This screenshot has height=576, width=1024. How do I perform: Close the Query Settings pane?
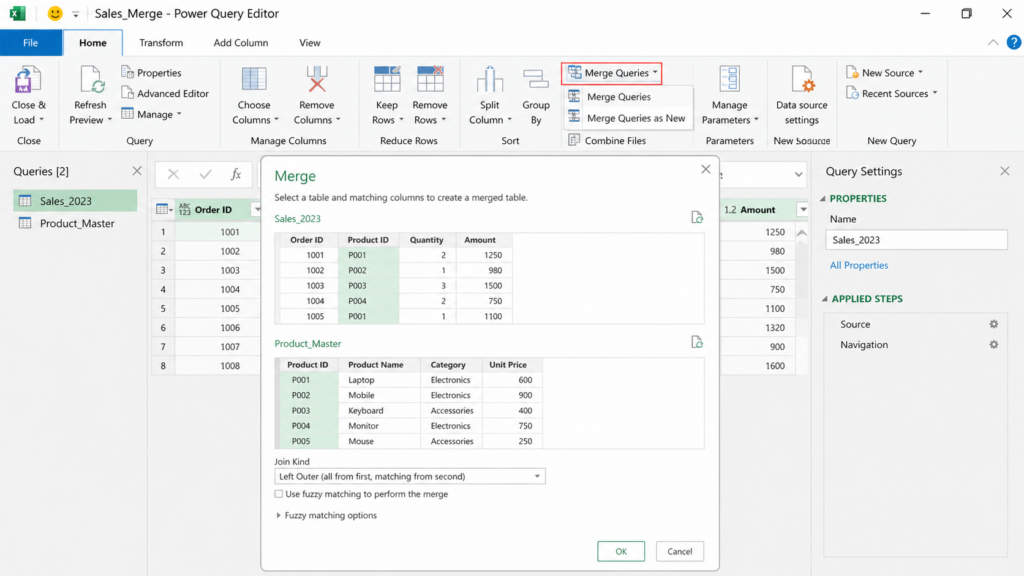click(x=1004, y=171)
